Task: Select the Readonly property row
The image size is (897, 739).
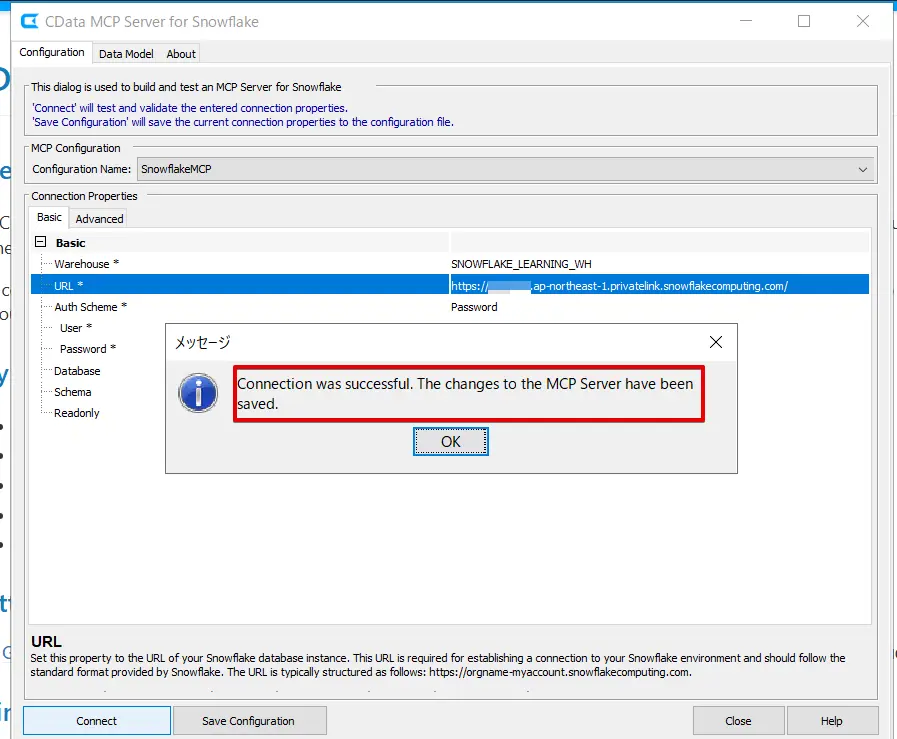Action: (x=77, y=413)
